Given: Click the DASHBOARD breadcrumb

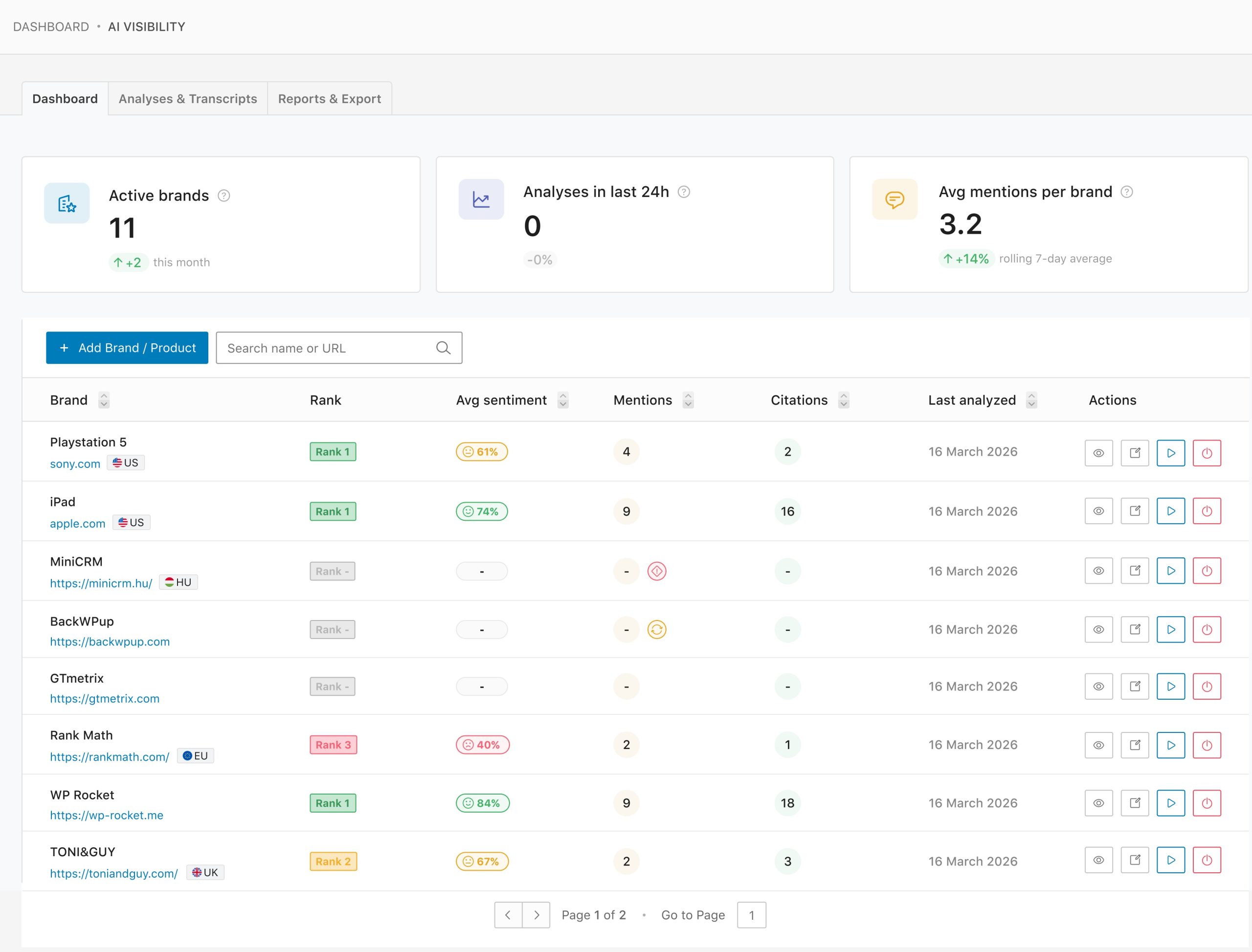Looking at the screenshot, I should (x=51, y=26).
